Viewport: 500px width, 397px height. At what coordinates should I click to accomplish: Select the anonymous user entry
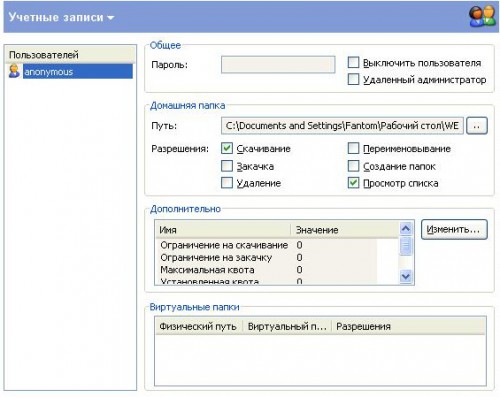click(x=78, y=72)
